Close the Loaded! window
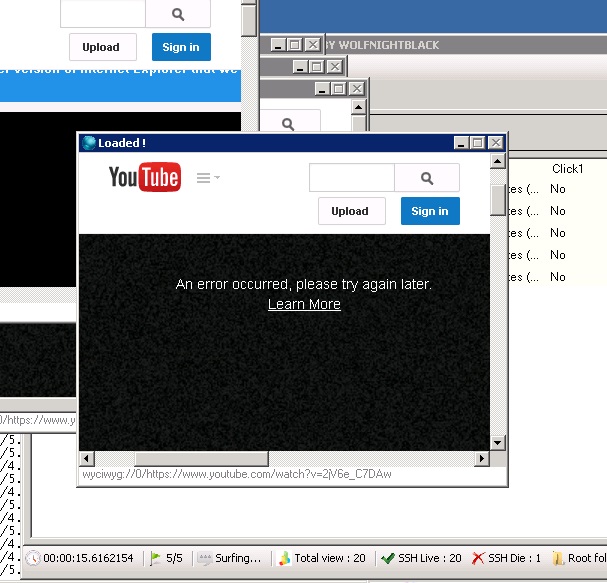The height and width of the screenshot is (583, 607). coord(496,143)
